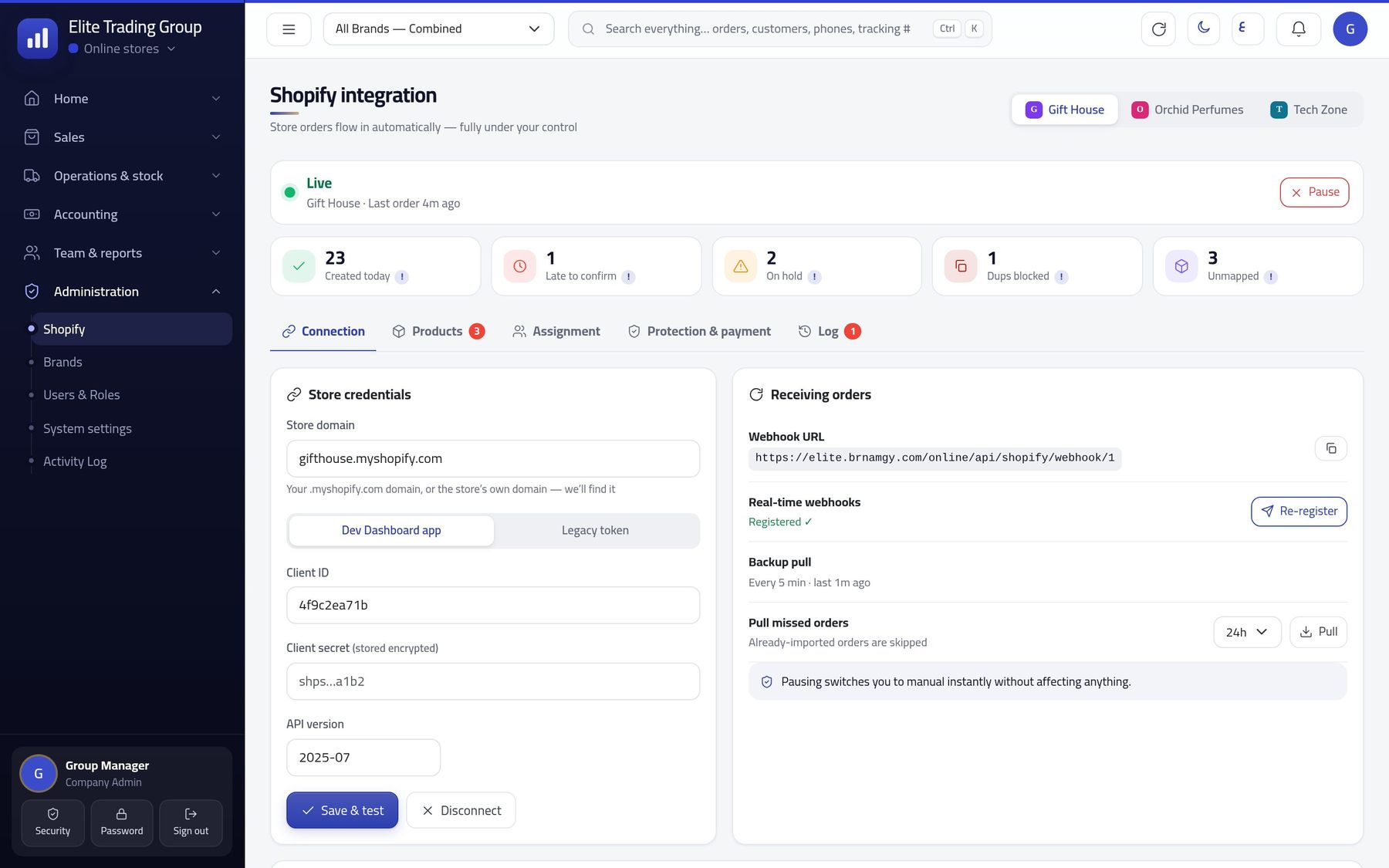Click the Security shield button
The height and width of the screenshot is (868, 1389).
52,822
